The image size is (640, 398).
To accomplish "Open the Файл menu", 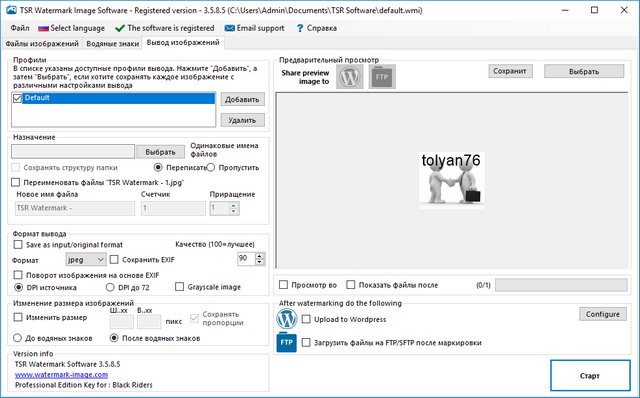I will coord(20,28).
